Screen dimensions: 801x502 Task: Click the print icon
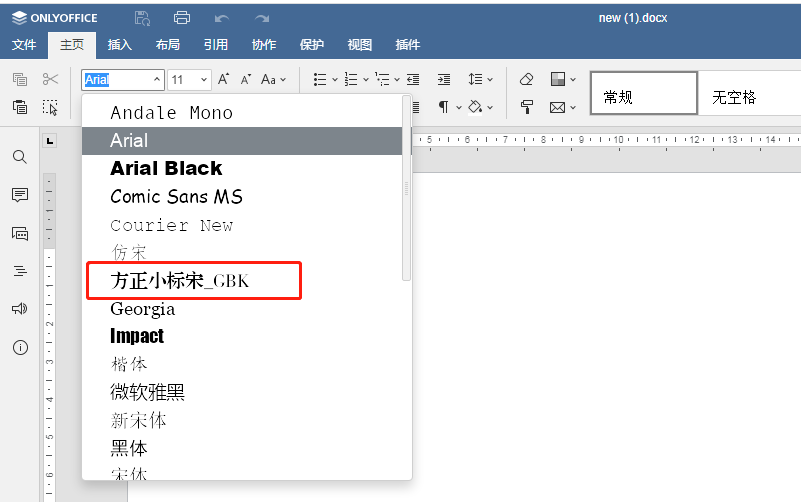click(x=182, y=18)
